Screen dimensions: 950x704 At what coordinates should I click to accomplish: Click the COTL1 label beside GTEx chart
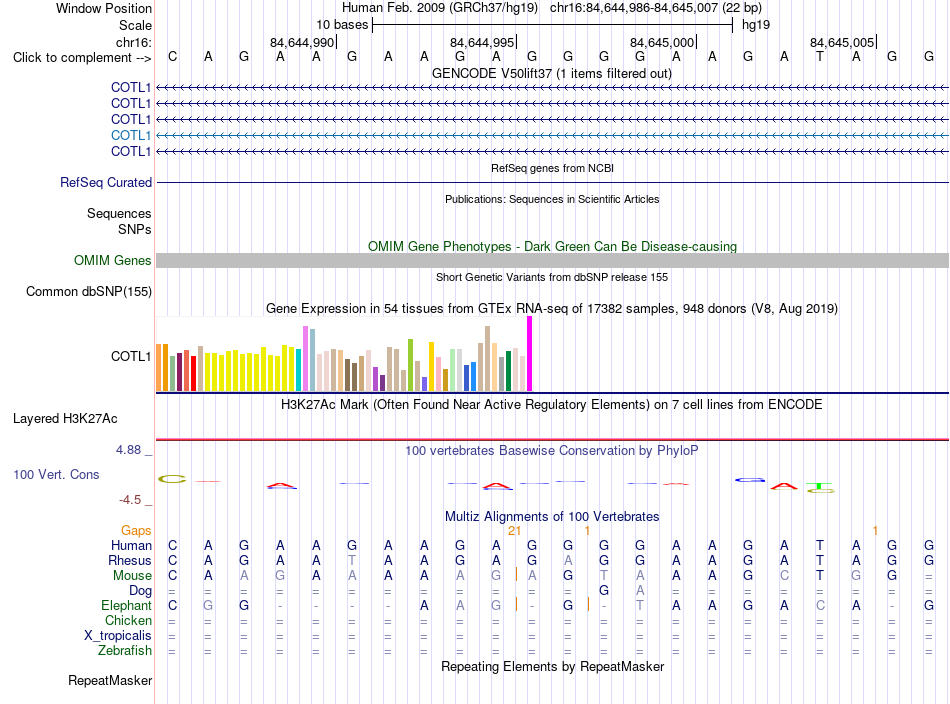tap(131, 356)
